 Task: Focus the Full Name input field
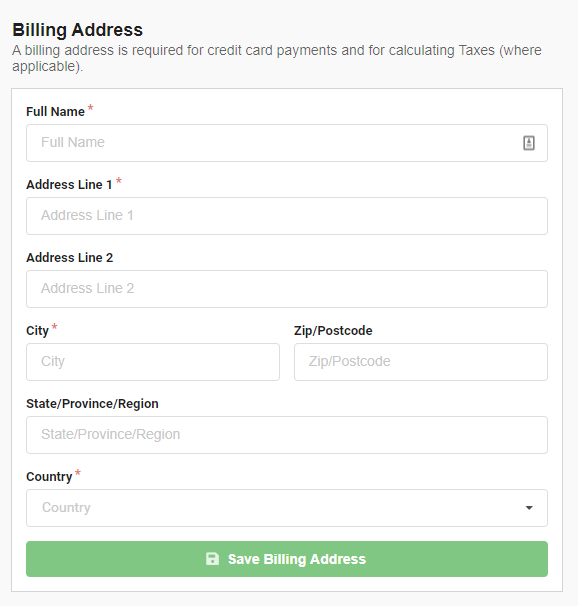[287, 143]
